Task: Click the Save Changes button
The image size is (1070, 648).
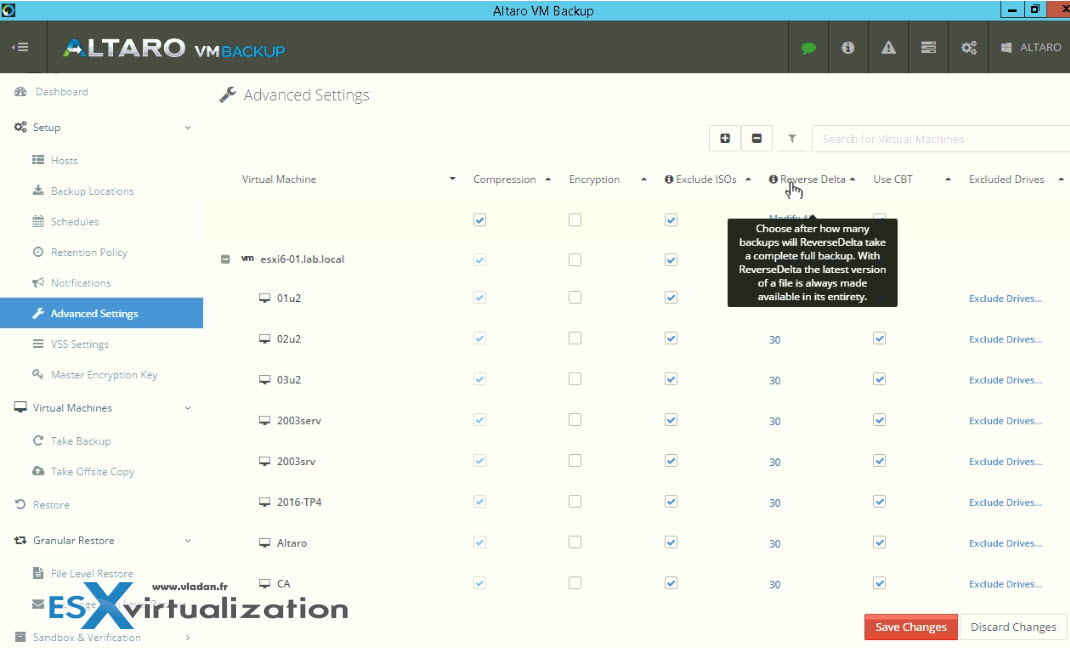Action: 910,627
